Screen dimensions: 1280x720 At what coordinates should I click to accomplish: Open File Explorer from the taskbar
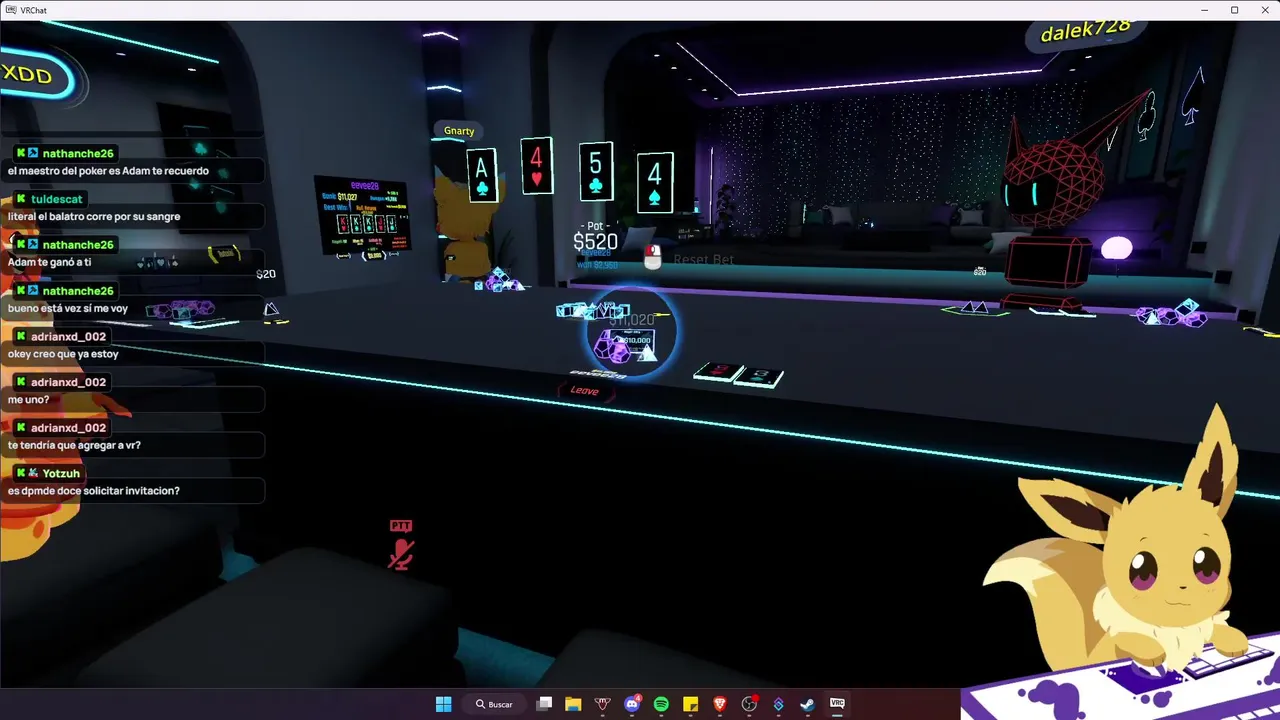pos(573,704)
